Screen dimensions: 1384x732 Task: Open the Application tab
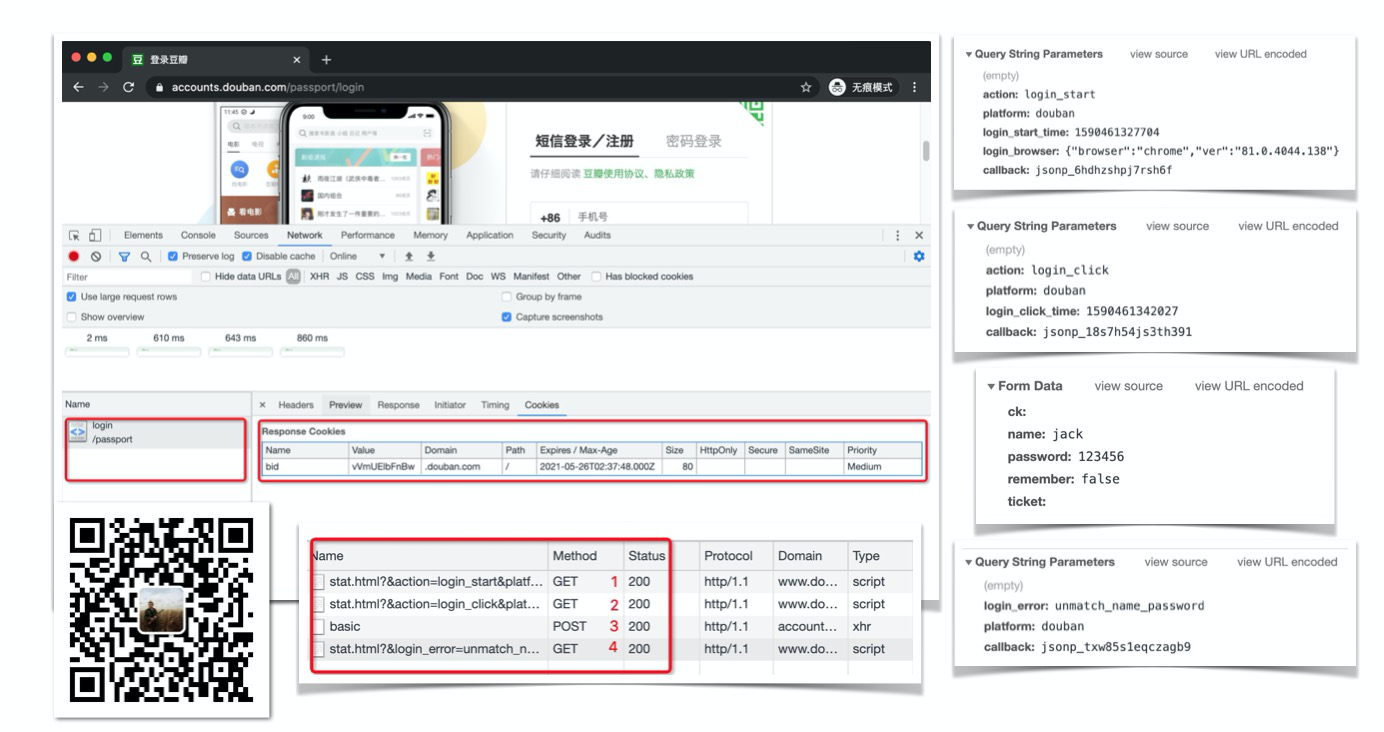490,235
